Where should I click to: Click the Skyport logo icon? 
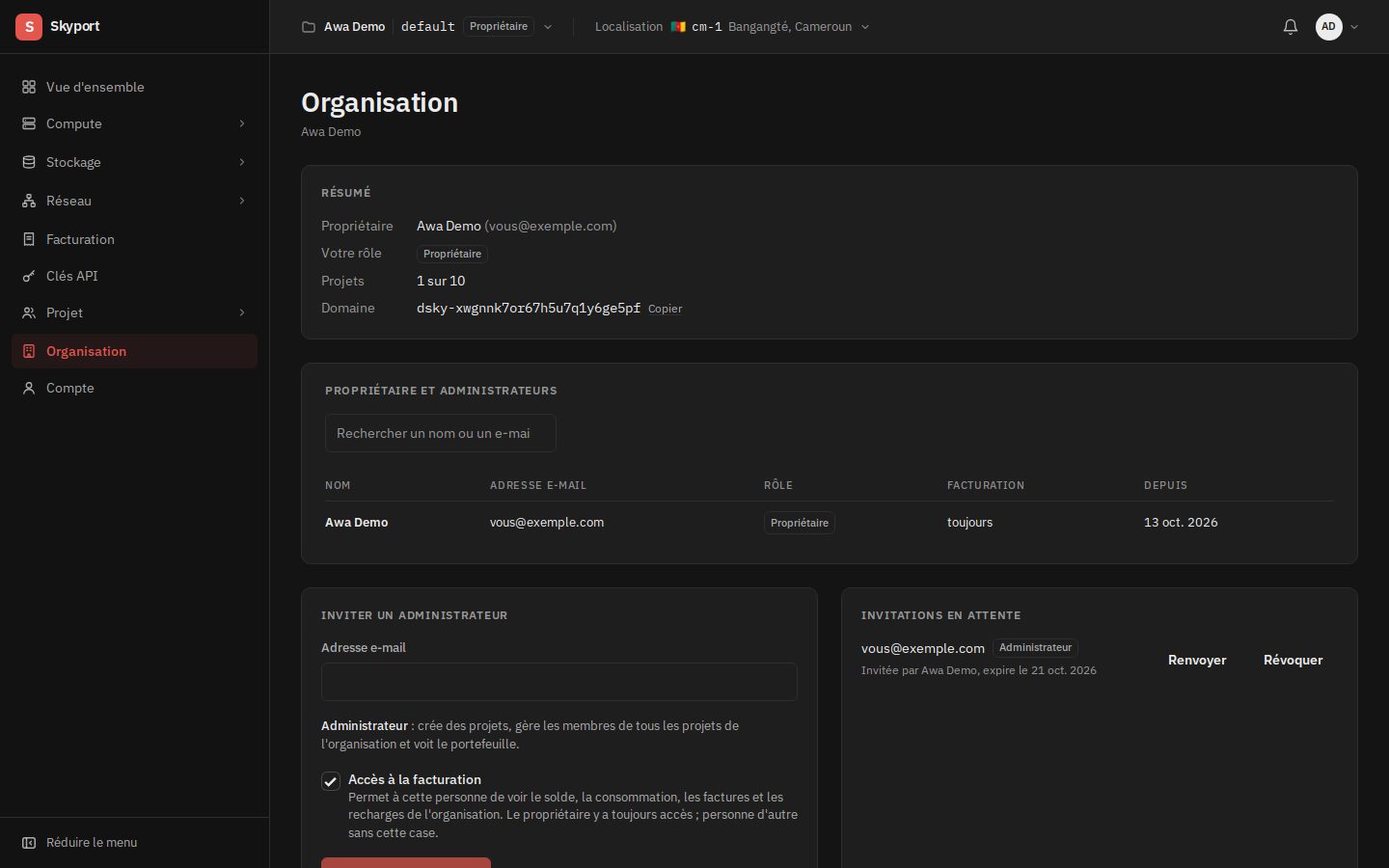coord(29,27)
